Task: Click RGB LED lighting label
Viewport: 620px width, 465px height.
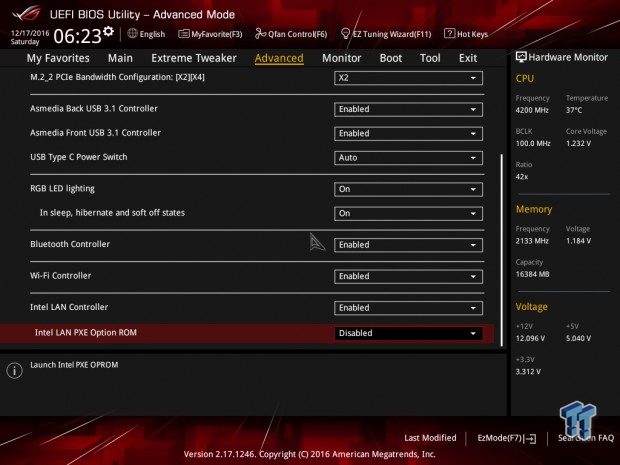Action: tap(62, 189)
